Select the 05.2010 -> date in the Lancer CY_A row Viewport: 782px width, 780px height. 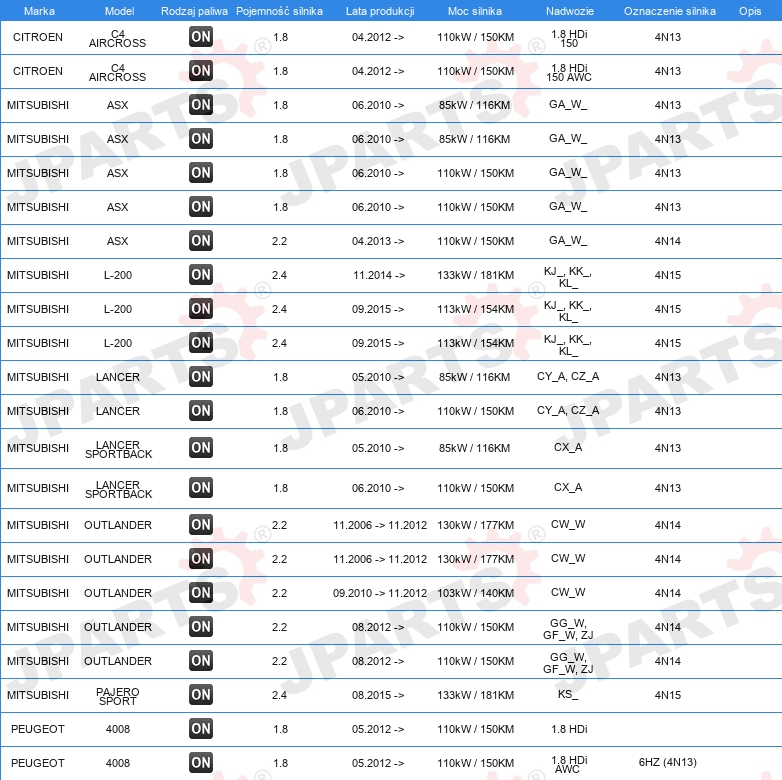(x=378, y=377)
